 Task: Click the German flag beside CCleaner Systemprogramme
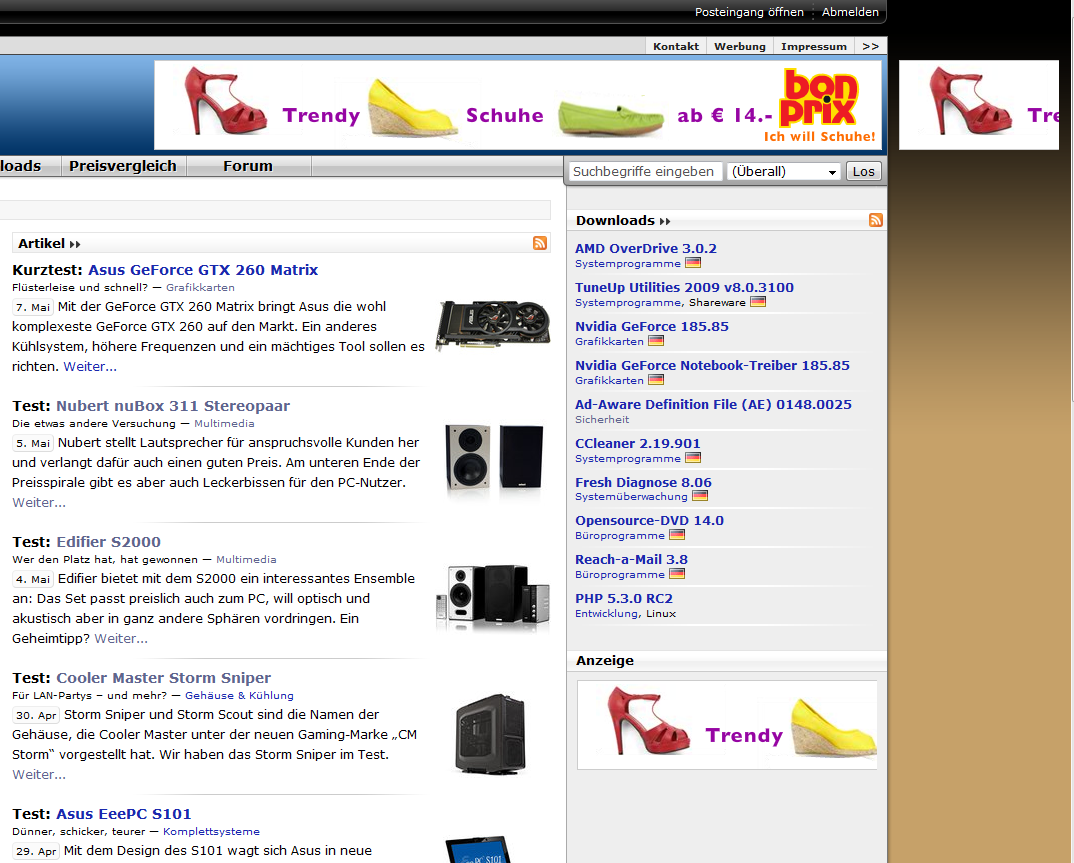pos(693,458)
